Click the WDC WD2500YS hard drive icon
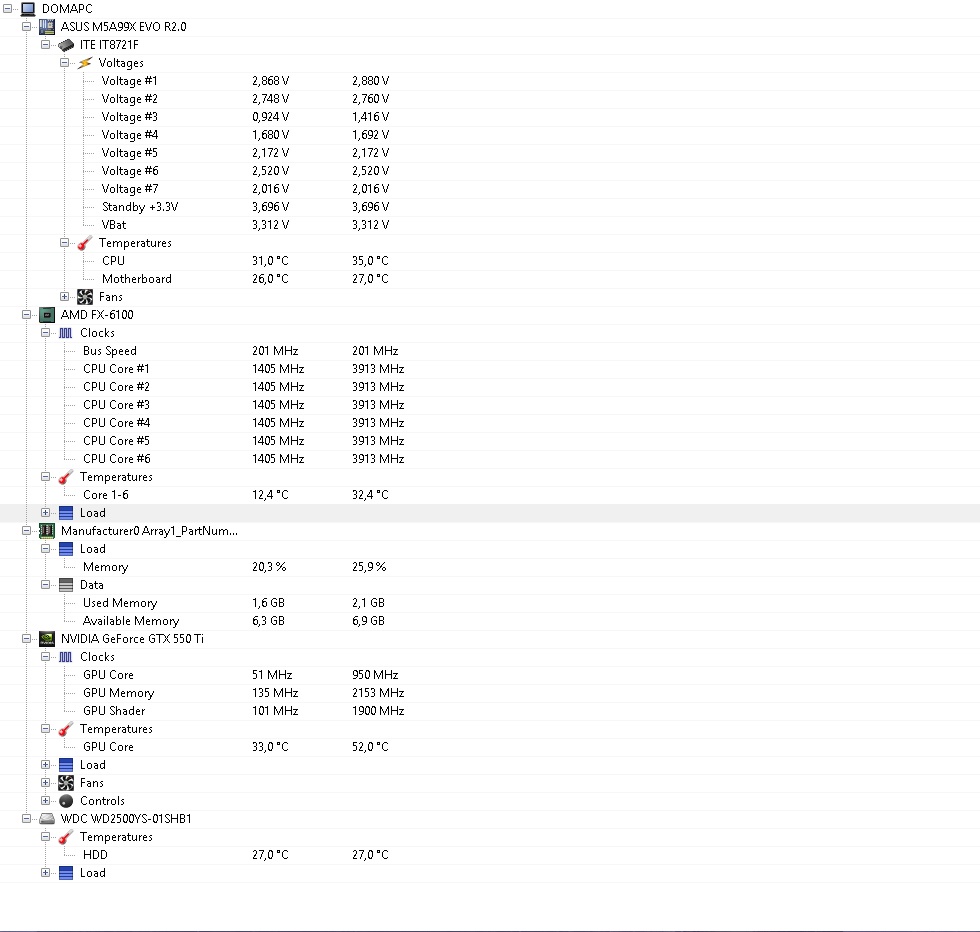The height and width of the screenshot is (932, 980). [47, 819]
